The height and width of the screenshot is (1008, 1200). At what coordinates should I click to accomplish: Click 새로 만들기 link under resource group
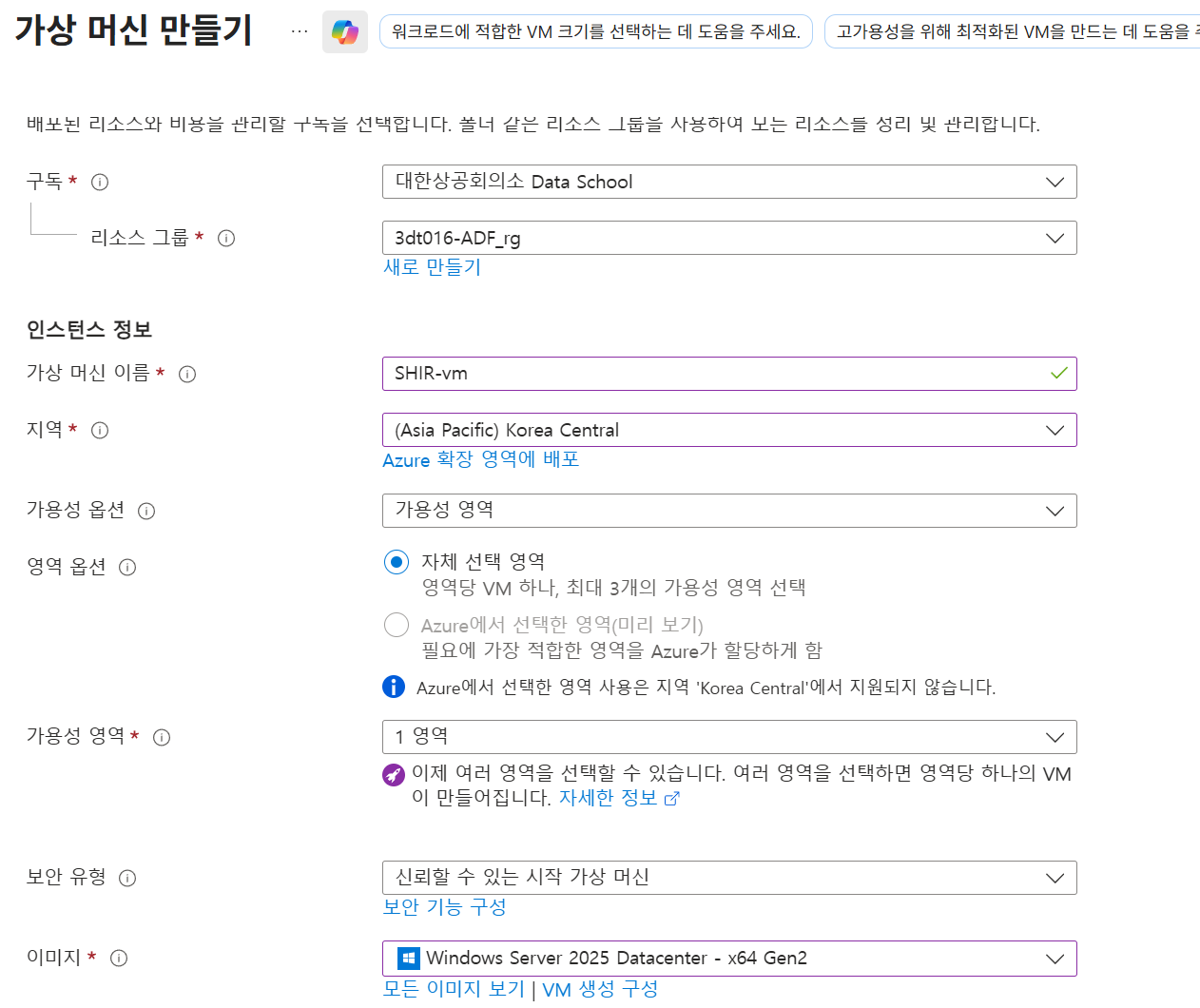[433, 267]
